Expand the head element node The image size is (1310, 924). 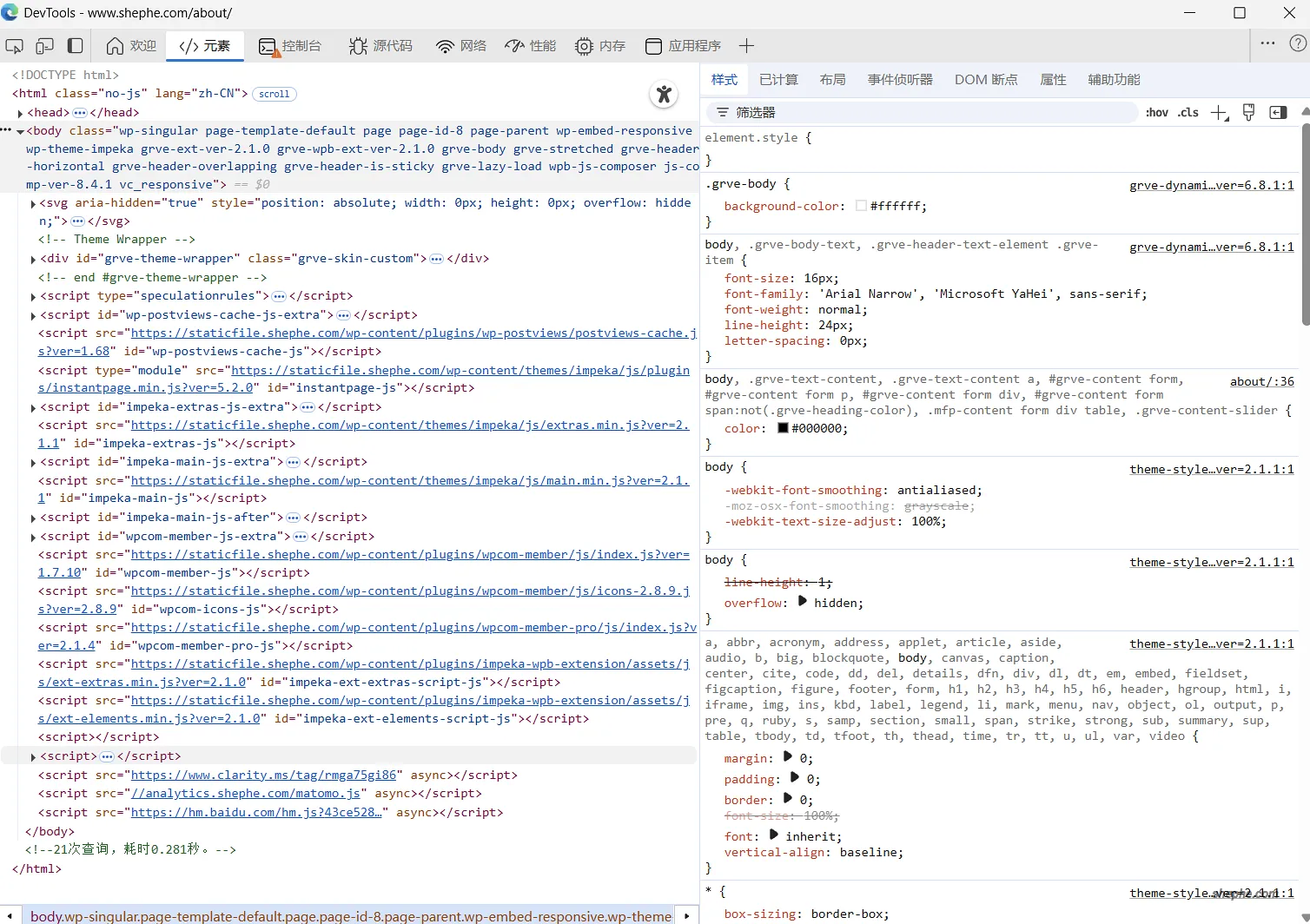point(20,113)
